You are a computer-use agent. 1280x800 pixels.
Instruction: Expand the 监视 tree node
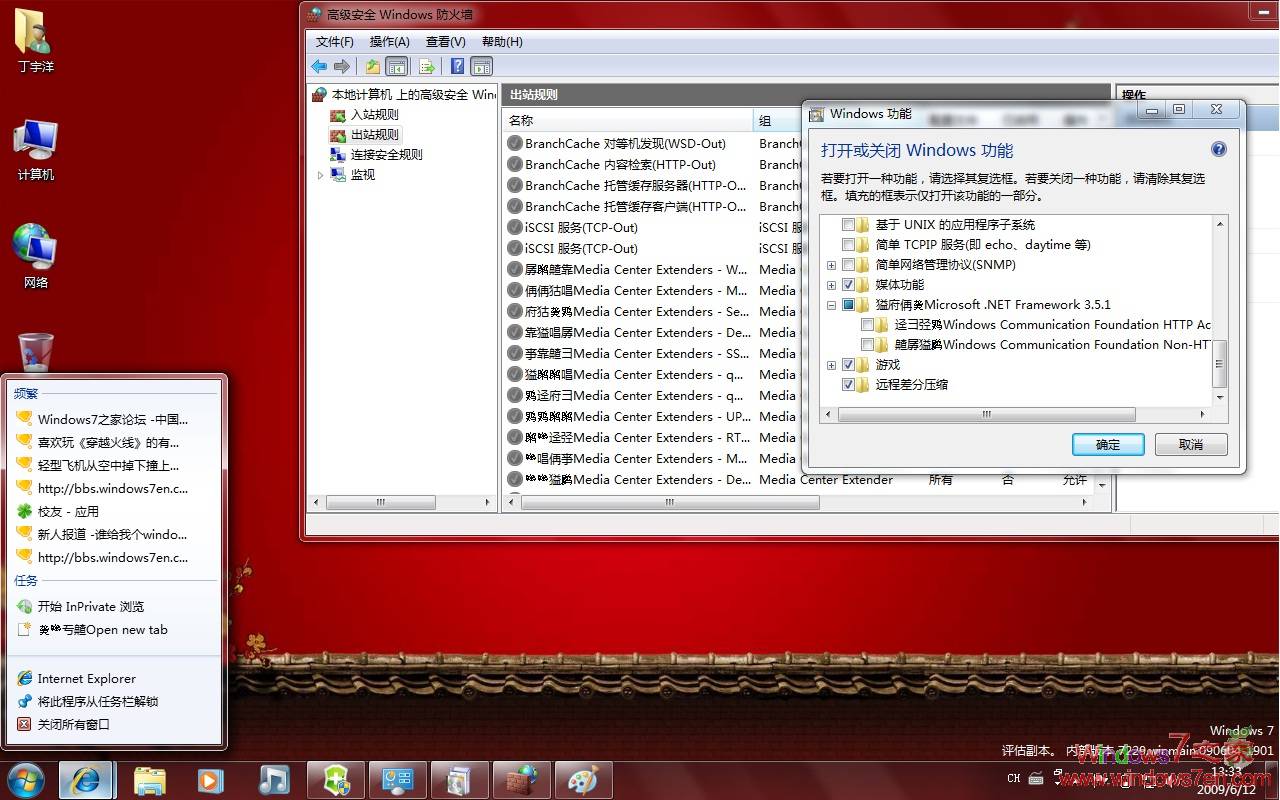[x=321, y=174]
